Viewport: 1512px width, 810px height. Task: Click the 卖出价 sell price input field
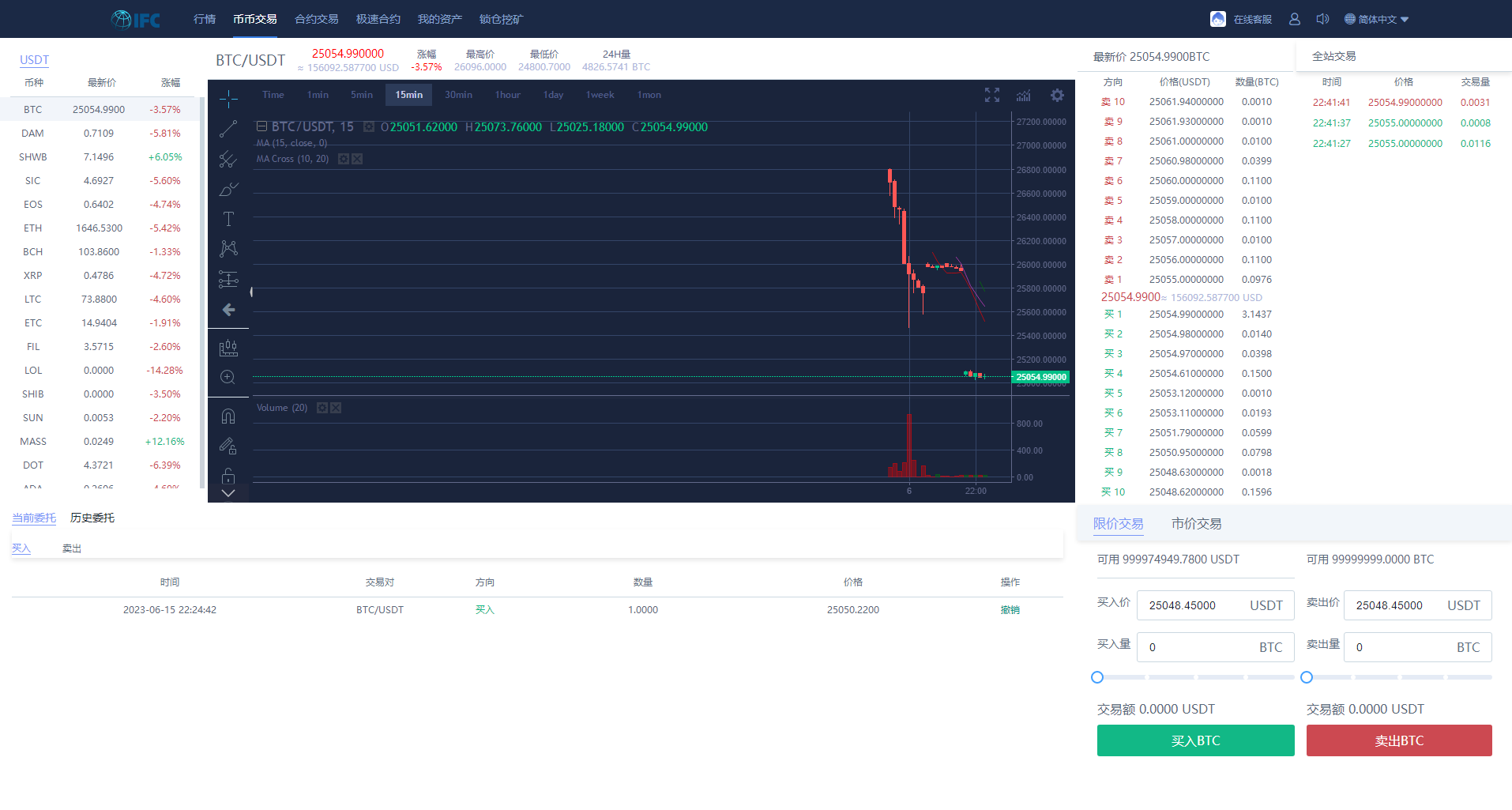tap(1418, 605)
